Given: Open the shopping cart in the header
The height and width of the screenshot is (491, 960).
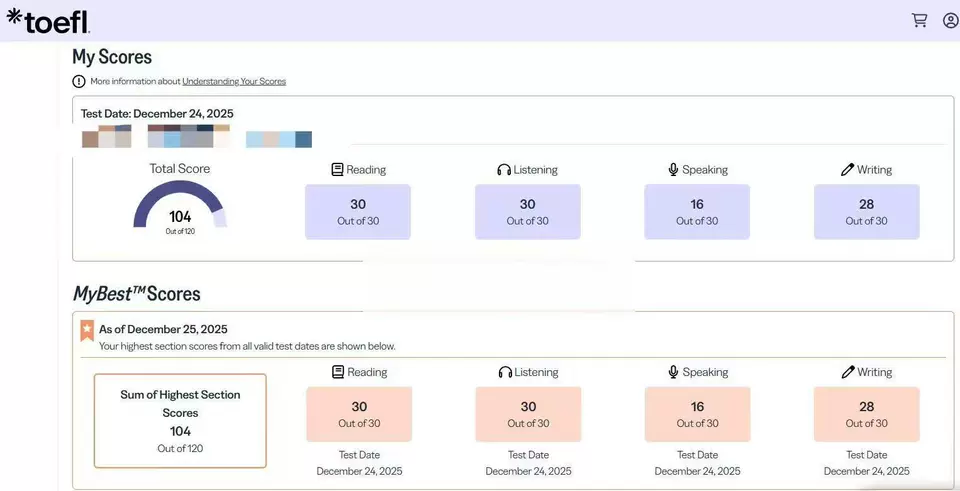Looking at the screenshot, I should click(919, 20).
